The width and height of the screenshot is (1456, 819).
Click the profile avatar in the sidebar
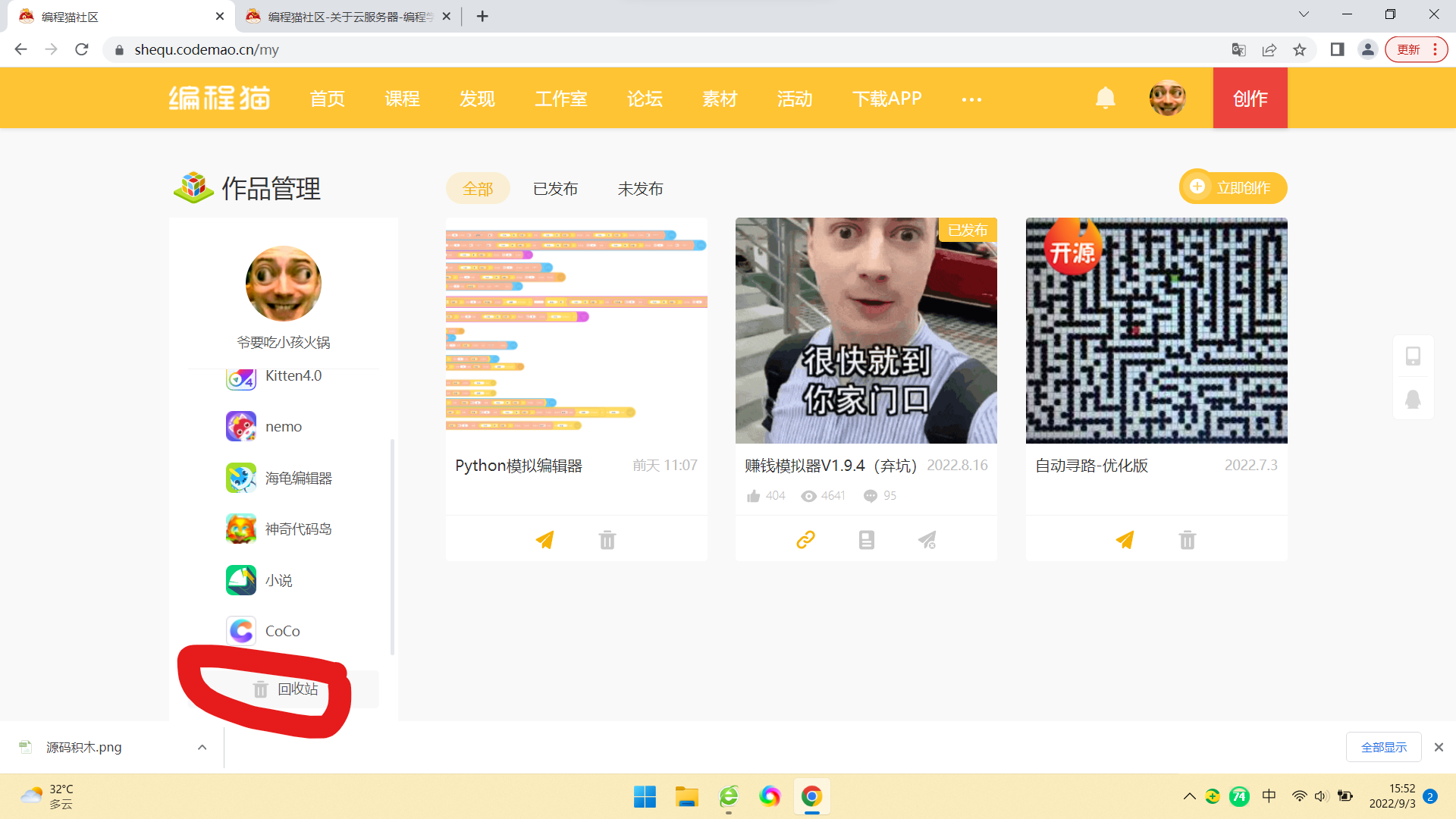pyautogui.click(x=284, y=284)
